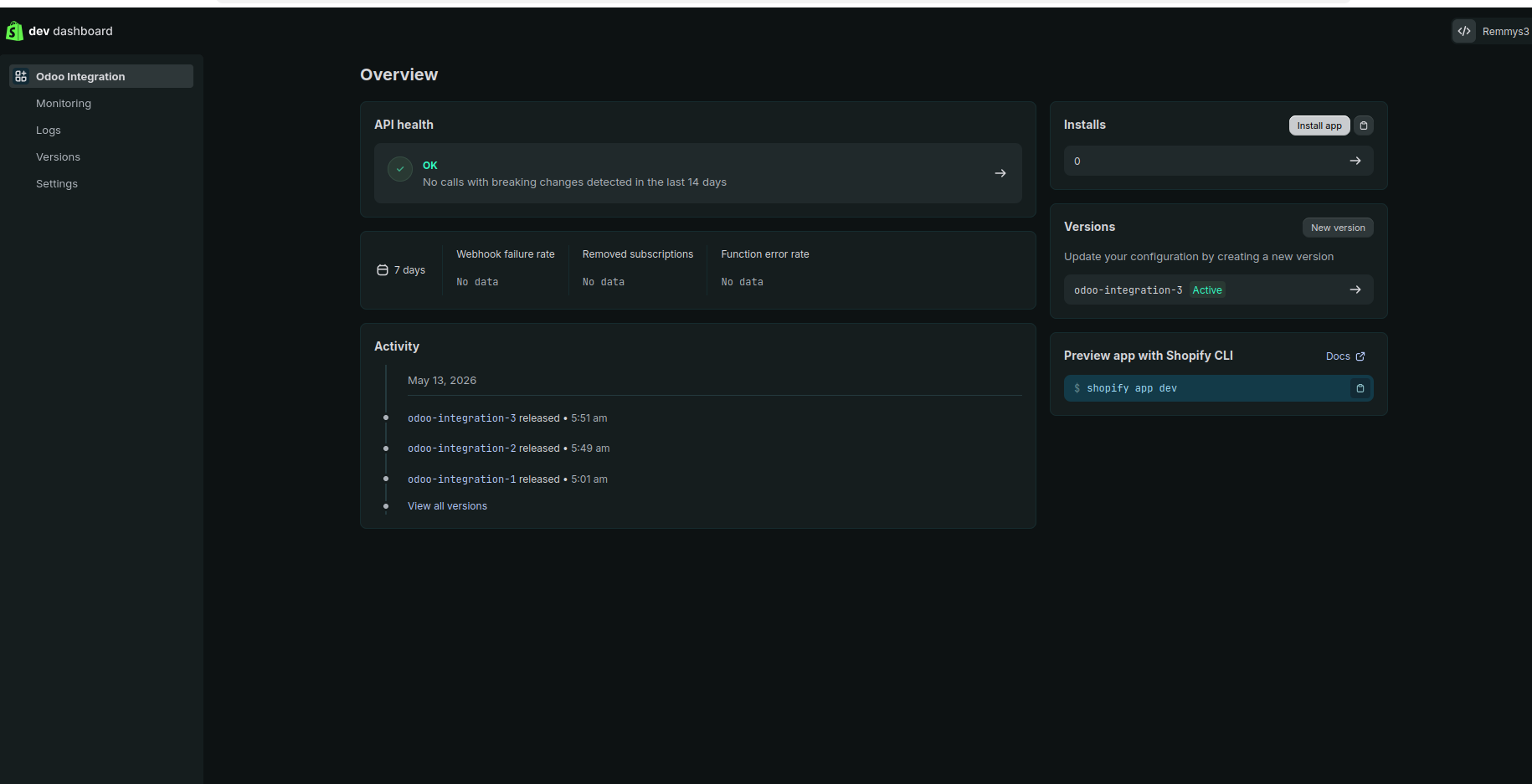Click No data under Function error rate
Screen dimensions: 1532x784
tap(743, 282)
